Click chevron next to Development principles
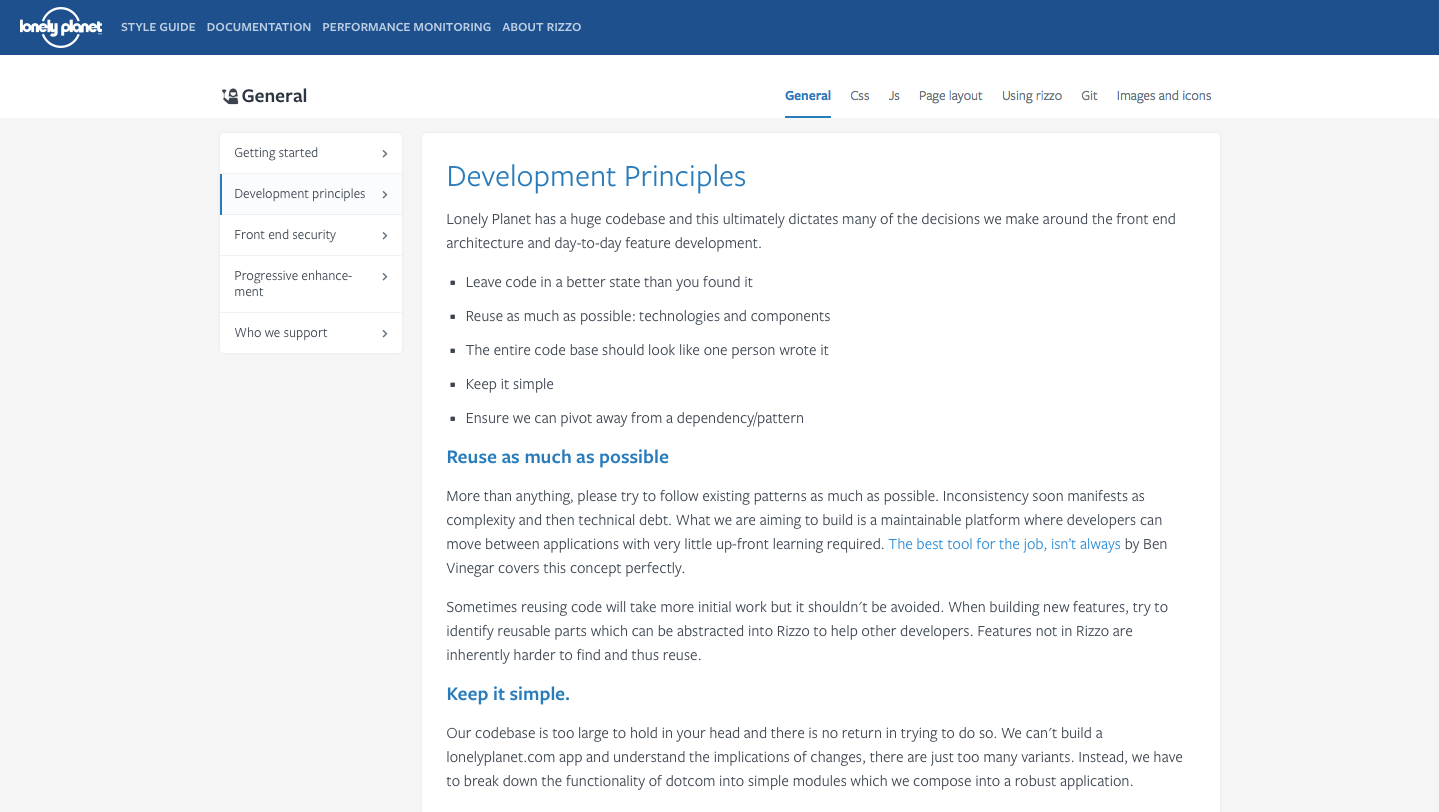The width and height of the screenshot is (1439, 812). [x=385, y=194]
